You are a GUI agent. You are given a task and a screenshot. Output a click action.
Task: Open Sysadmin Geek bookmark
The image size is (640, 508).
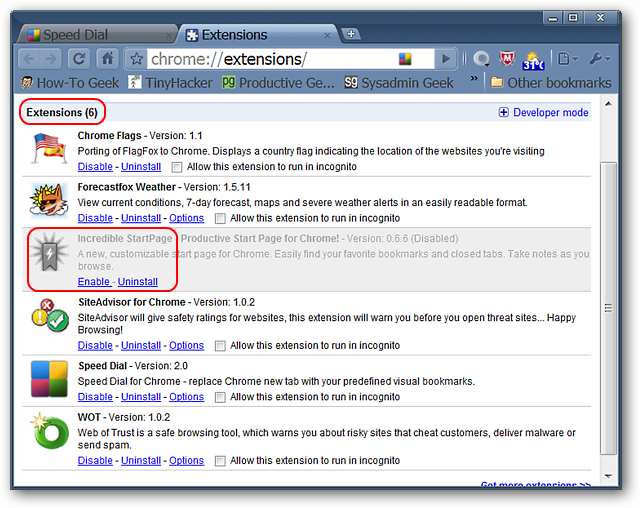click(398, 83)
